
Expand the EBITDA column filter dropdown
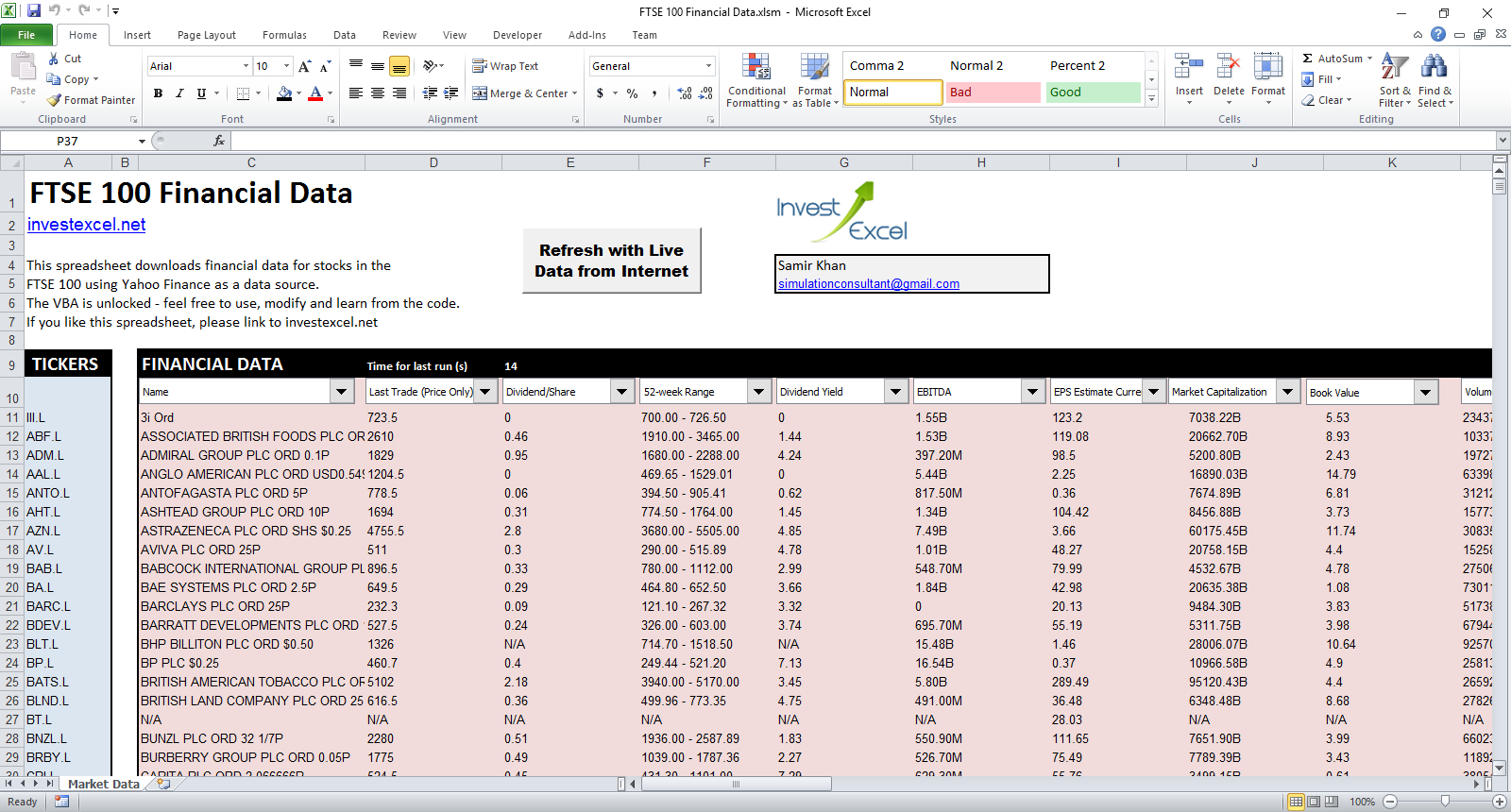[x=1032, y=392]
